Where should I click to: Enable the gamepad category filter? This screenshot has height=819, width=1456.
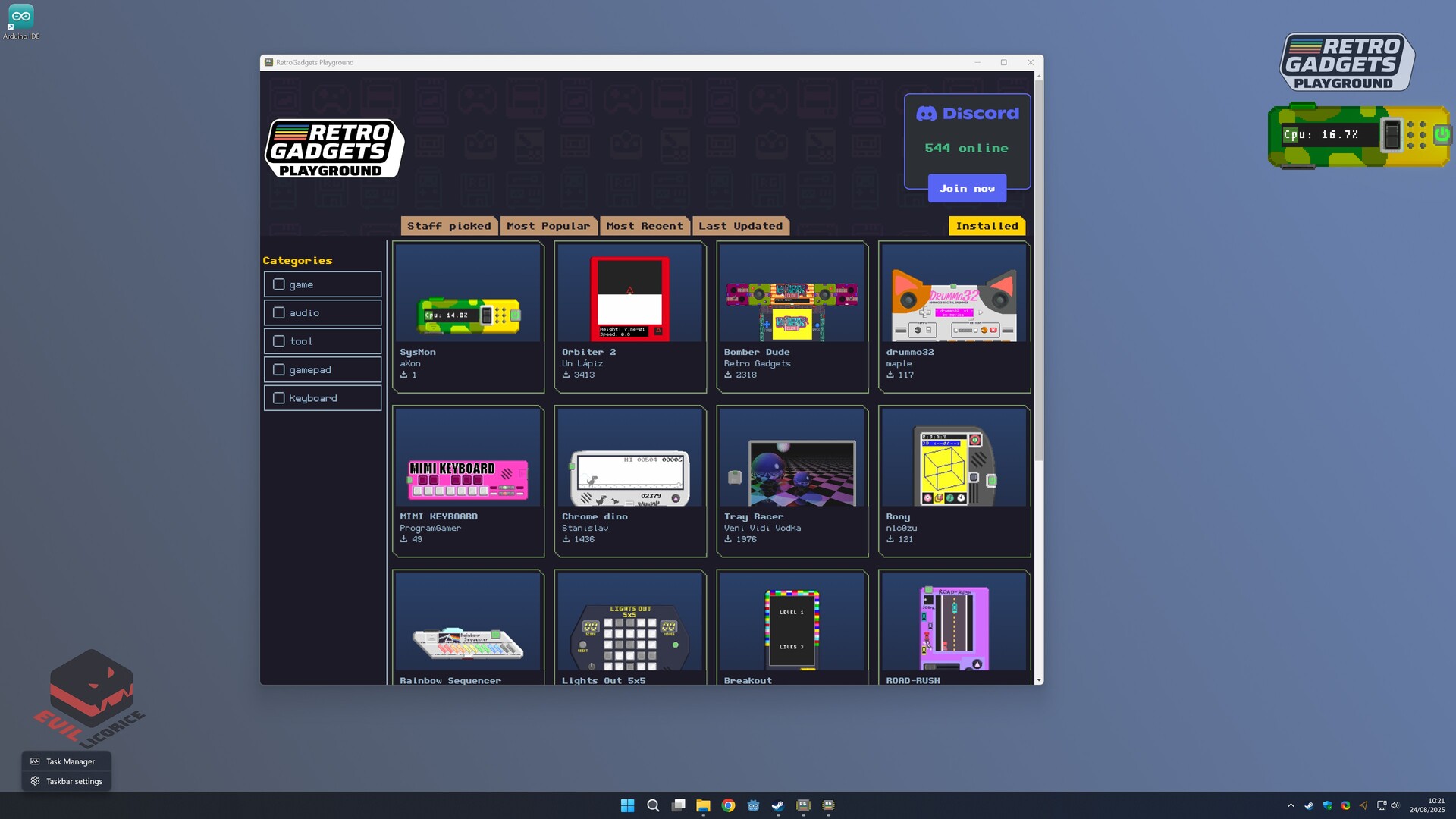point(279,369)
